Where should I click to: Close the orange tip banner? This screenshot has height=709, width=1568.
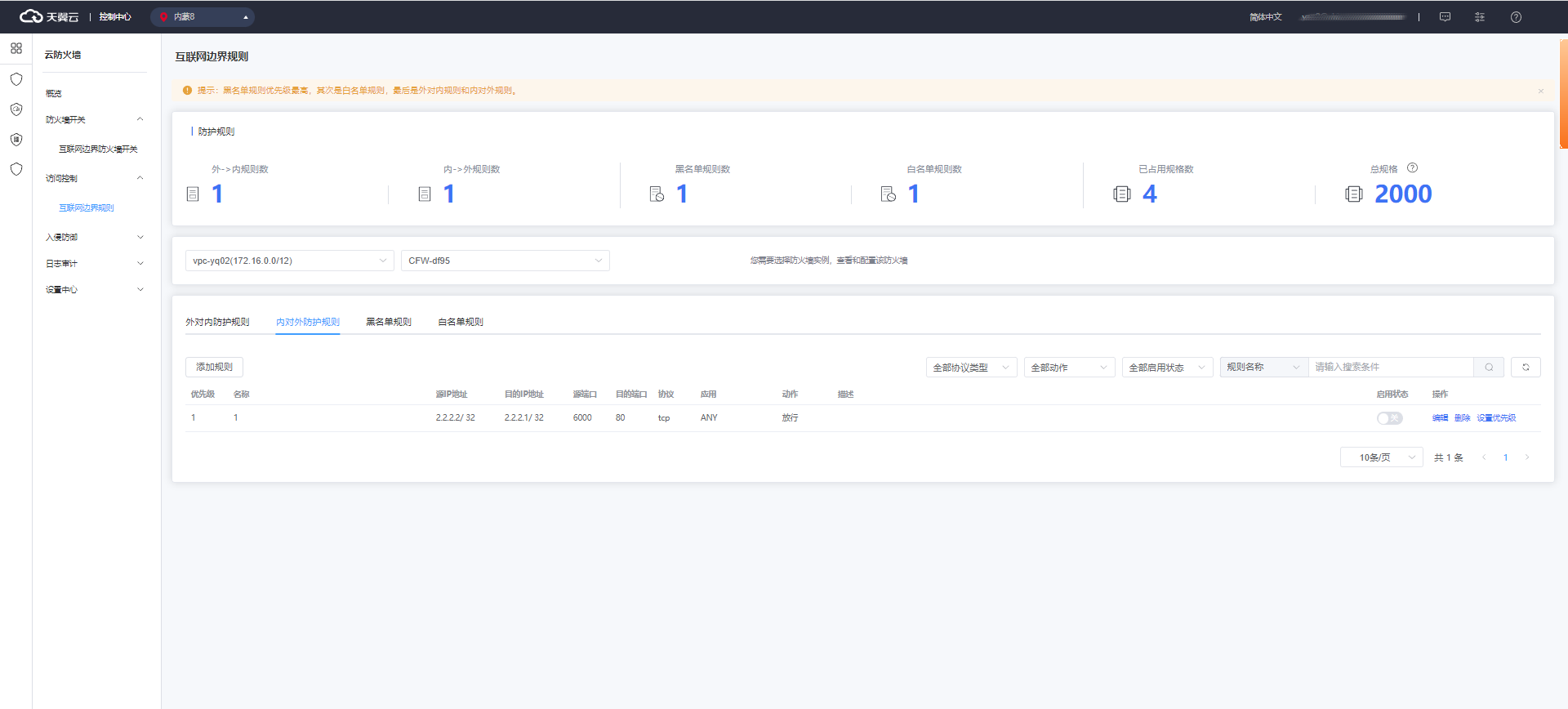1540,91
